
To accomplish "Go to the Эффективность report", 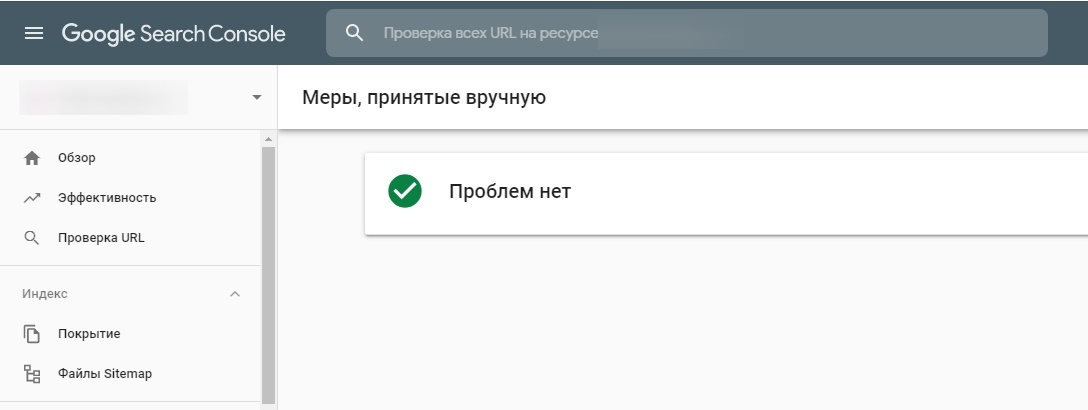I will tap(107, 198).
